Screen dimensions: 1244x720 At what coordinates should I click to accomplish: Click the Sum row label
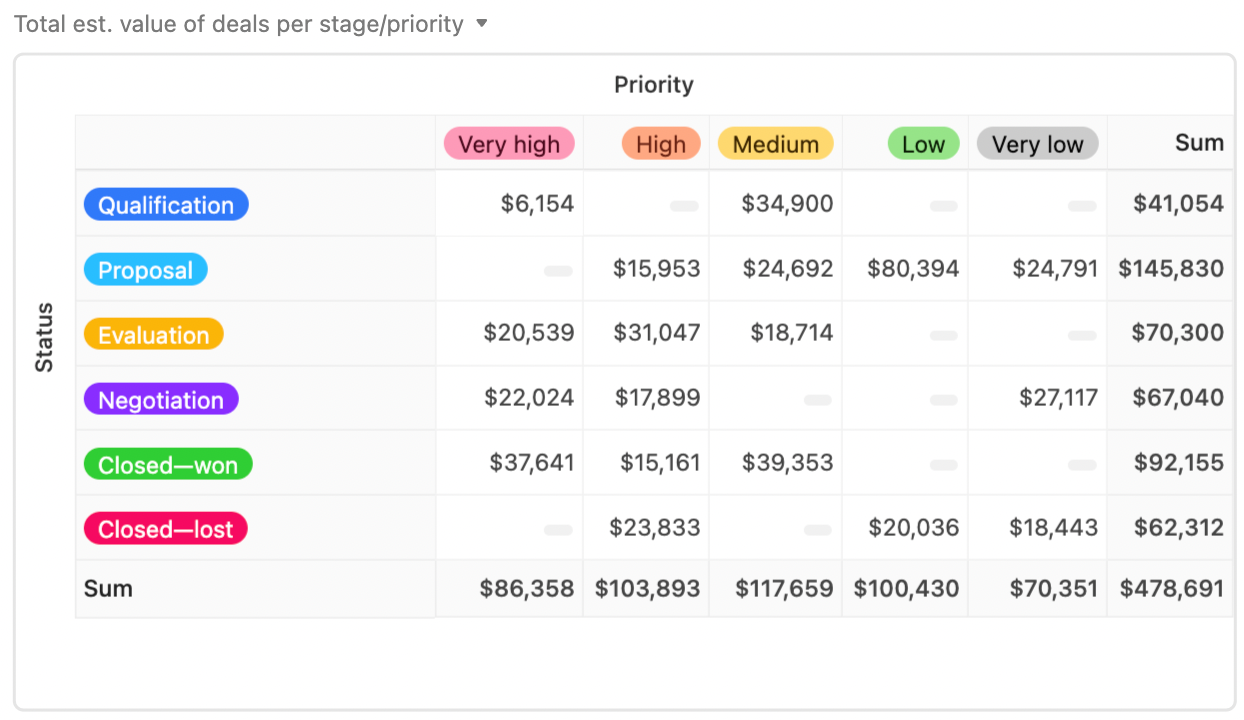(108, 589)
